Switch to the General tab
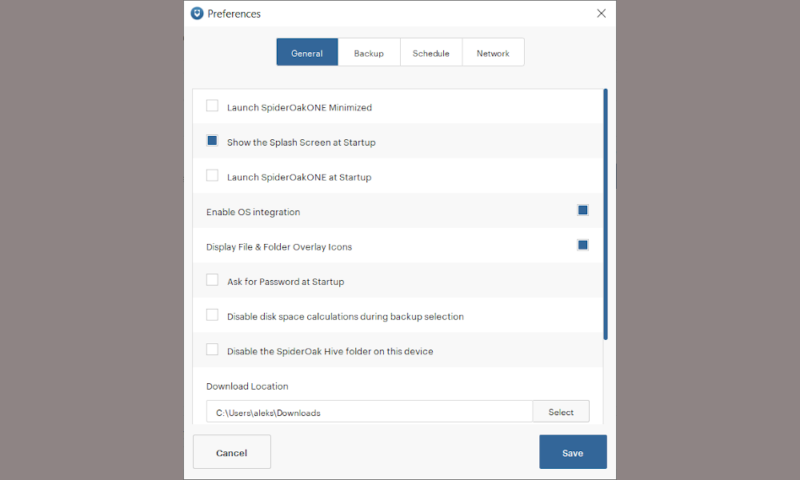This screenshot has width=800, height=480. 307,53
